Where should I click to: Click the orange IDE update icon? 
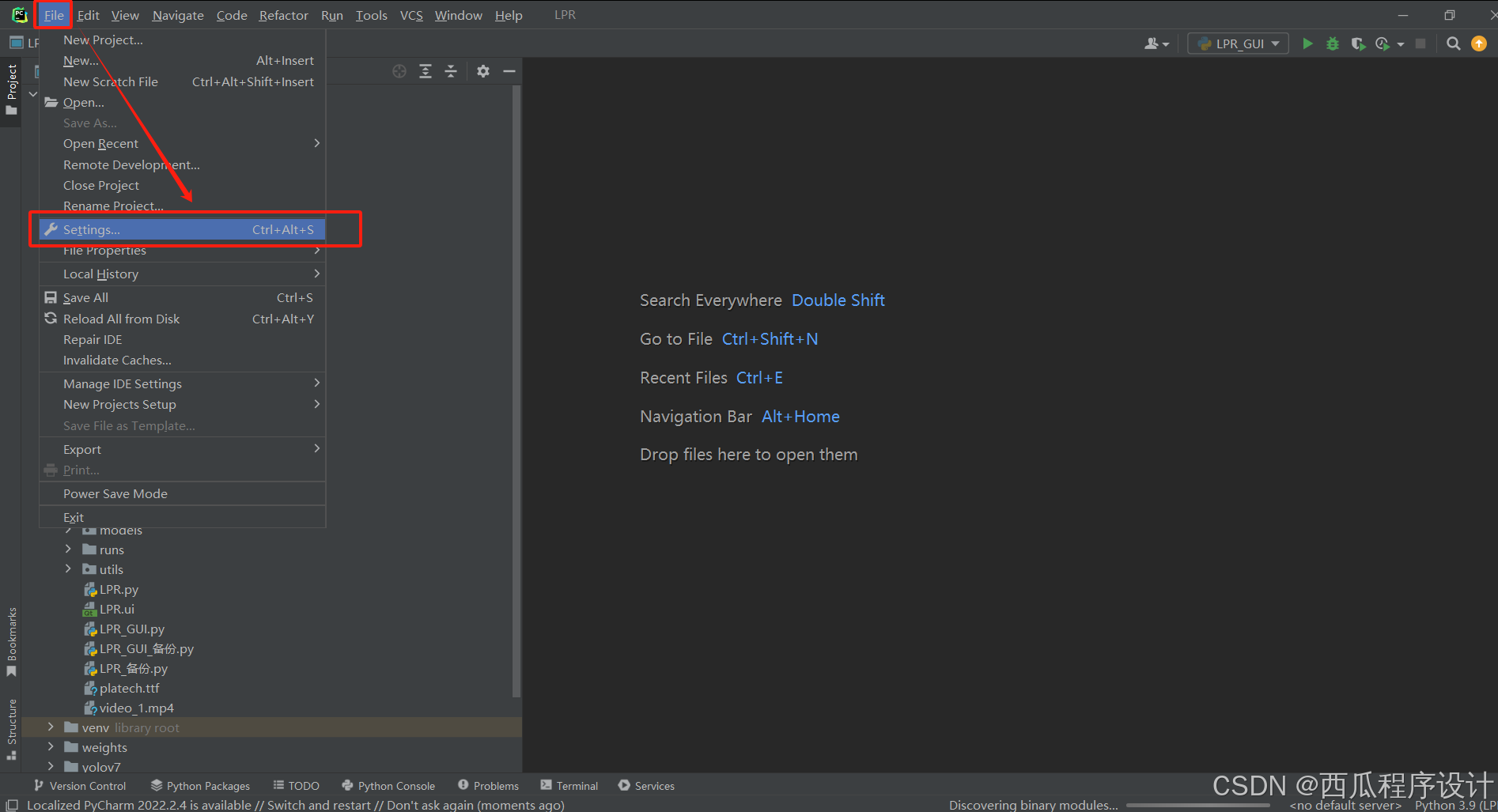click(1479, 43)
